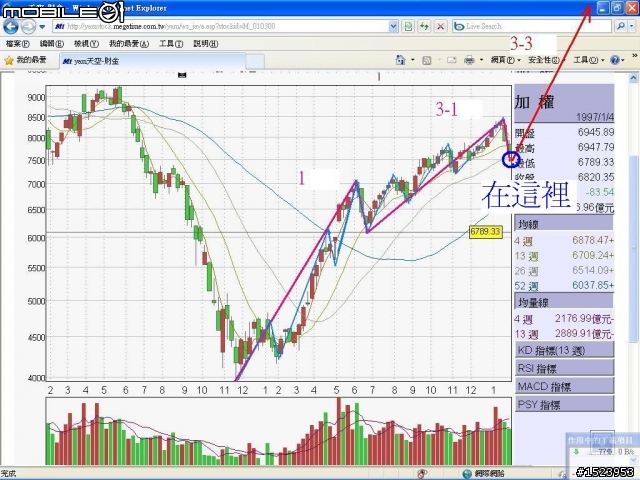
Task: Click the red Stop loading icon
Action: [x=440, y=27]
